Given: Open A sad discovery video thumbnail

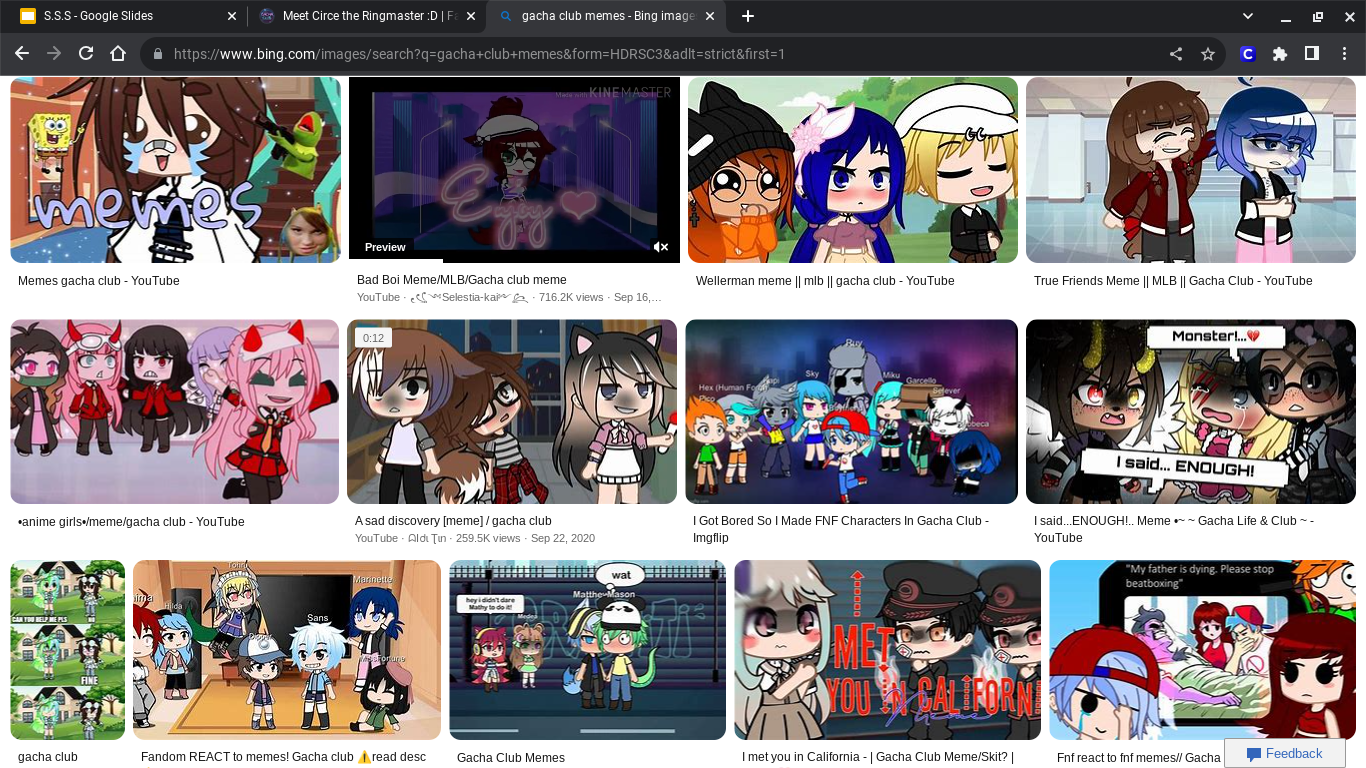Looking at the screenshot, I should tap(512, 411).
